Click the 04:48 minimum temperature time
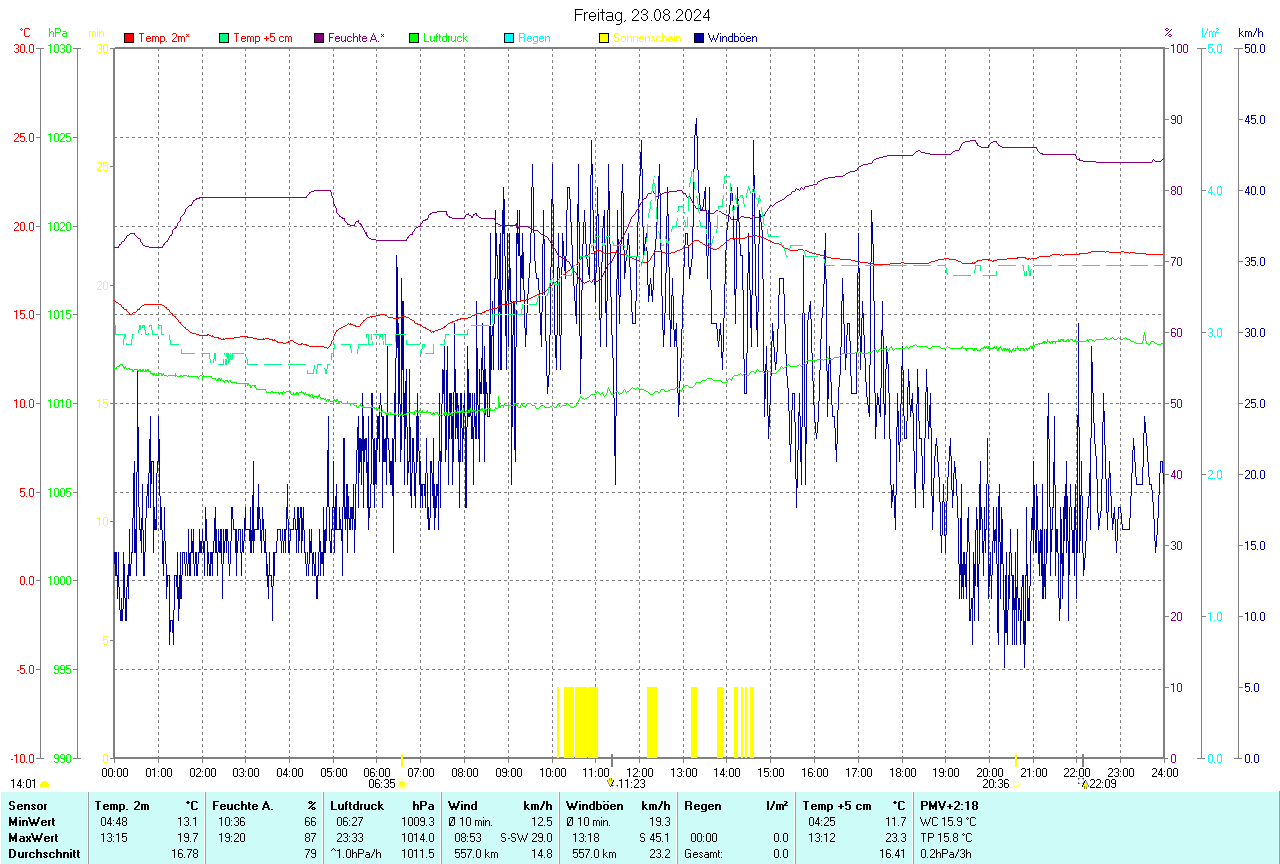The height and width of the screenshot is (864, 1280). pyautogui.click(x=114, y=821)
